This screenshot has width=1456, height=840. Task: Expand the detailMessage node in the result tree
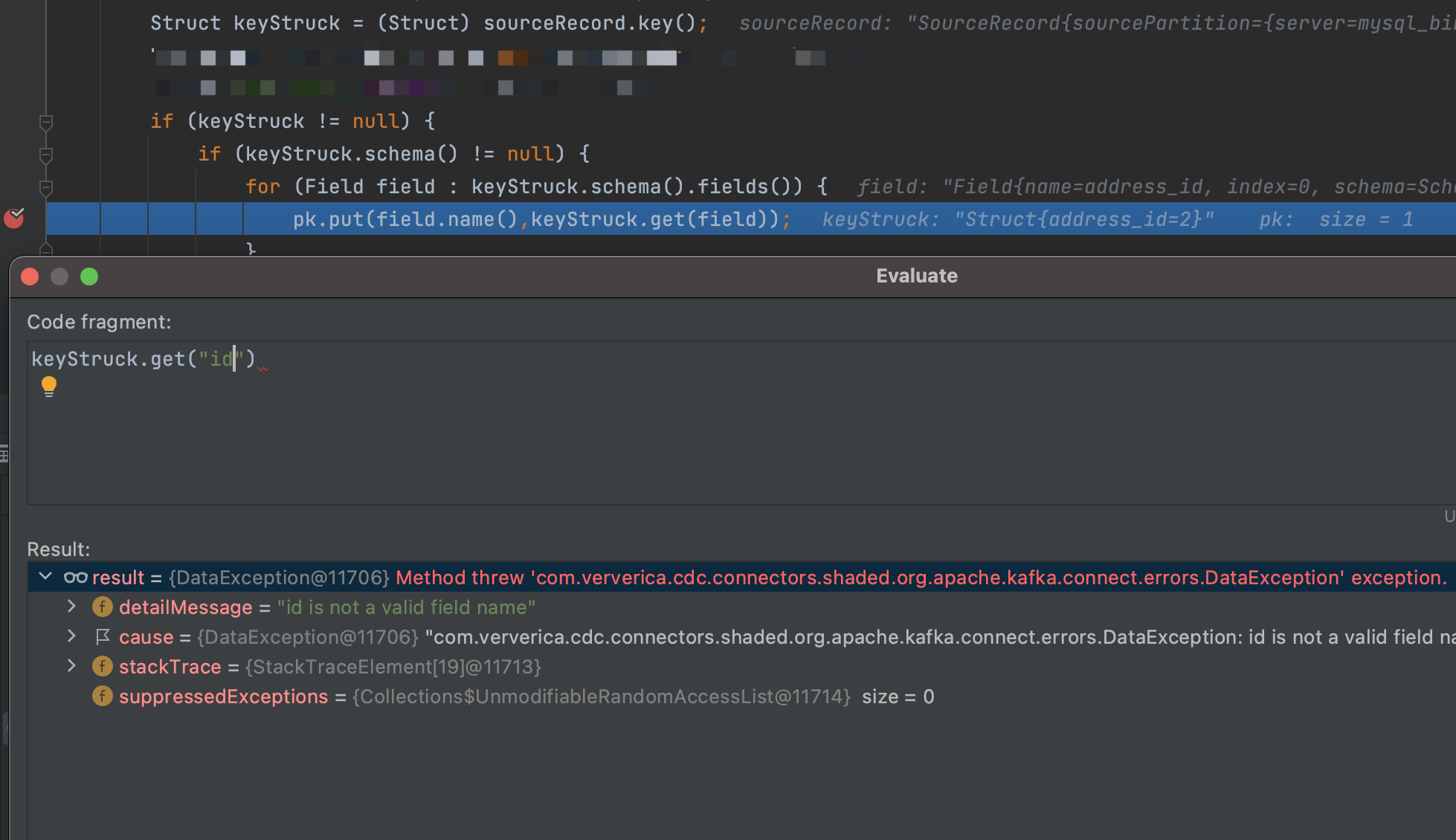point(71,607)
